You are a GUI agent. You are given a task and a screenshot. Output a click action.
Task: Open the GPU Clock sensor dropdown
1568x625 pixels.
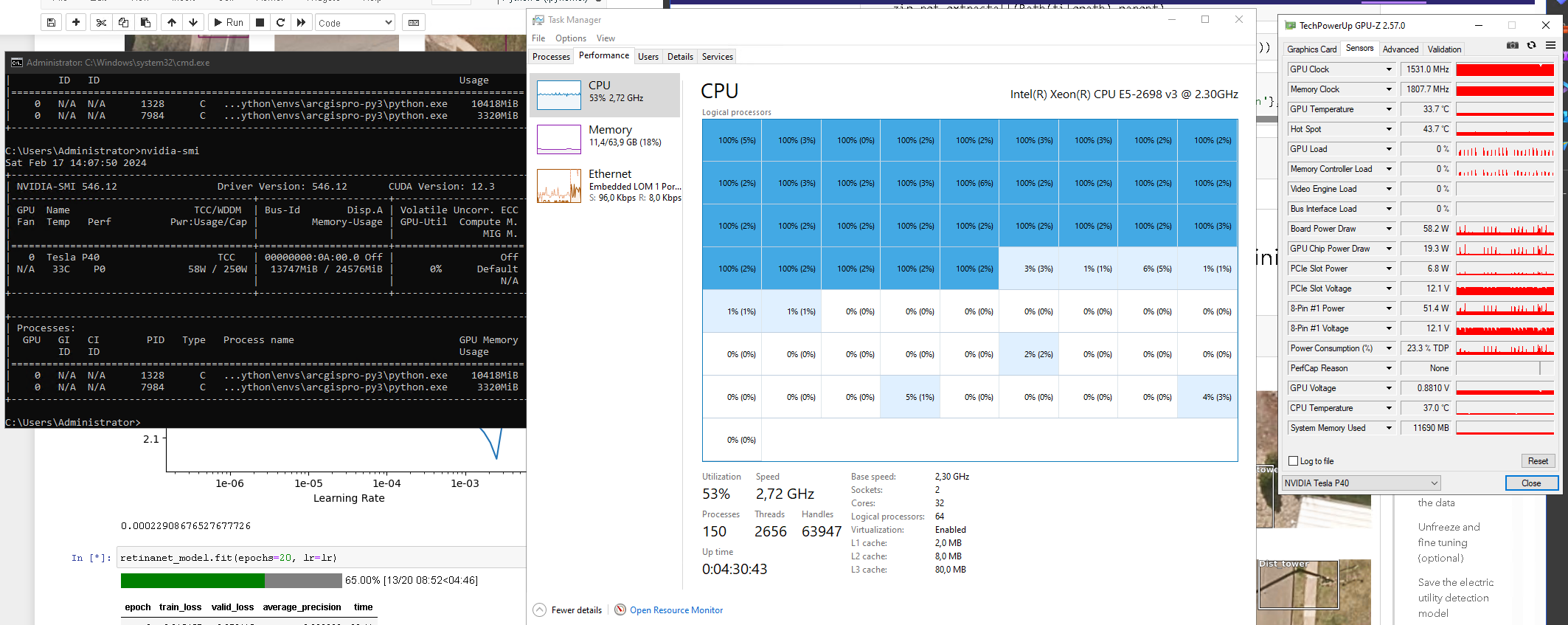click(1389, 69)
